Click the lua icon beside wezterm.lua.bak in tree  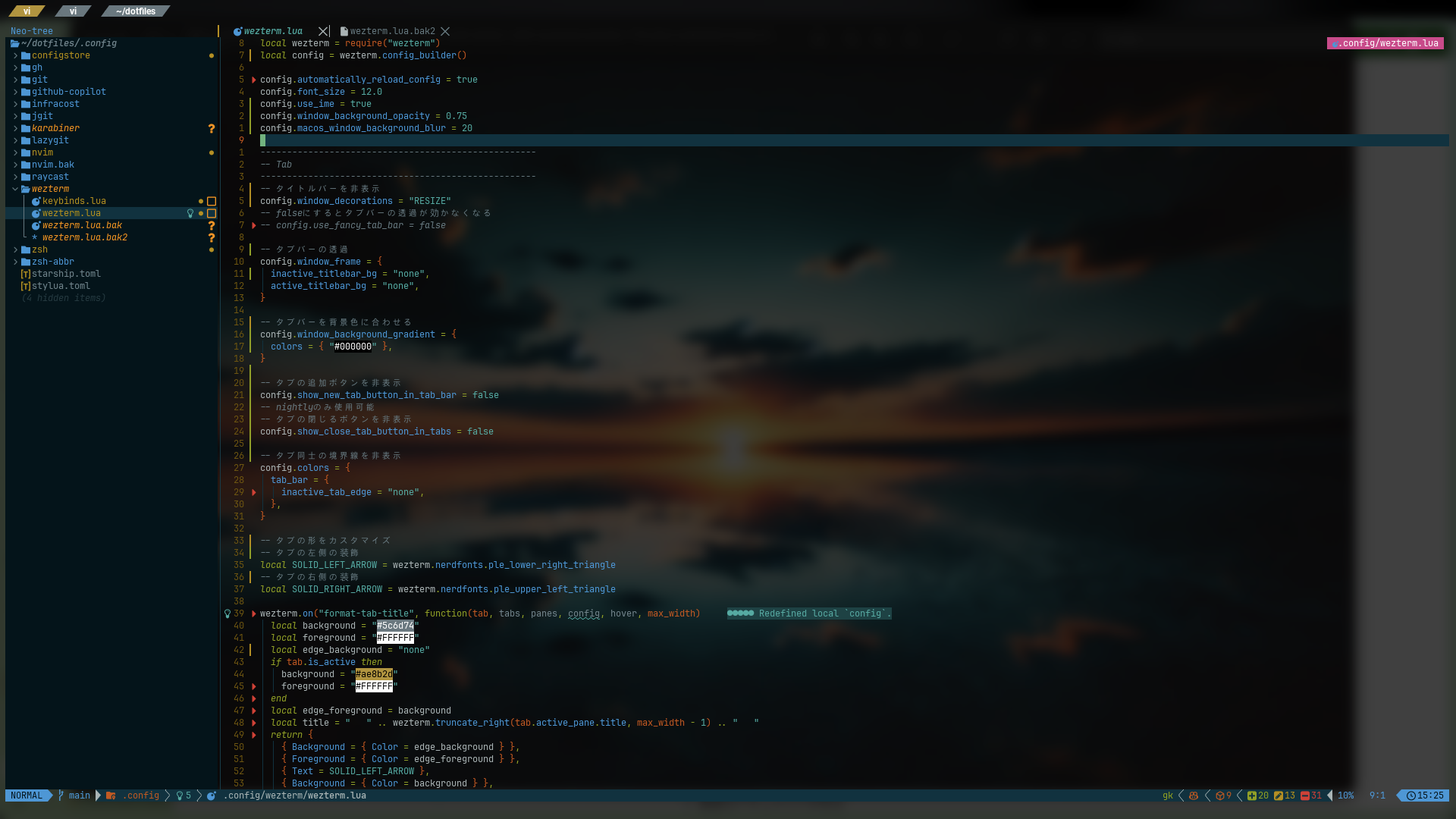point(36,225)
